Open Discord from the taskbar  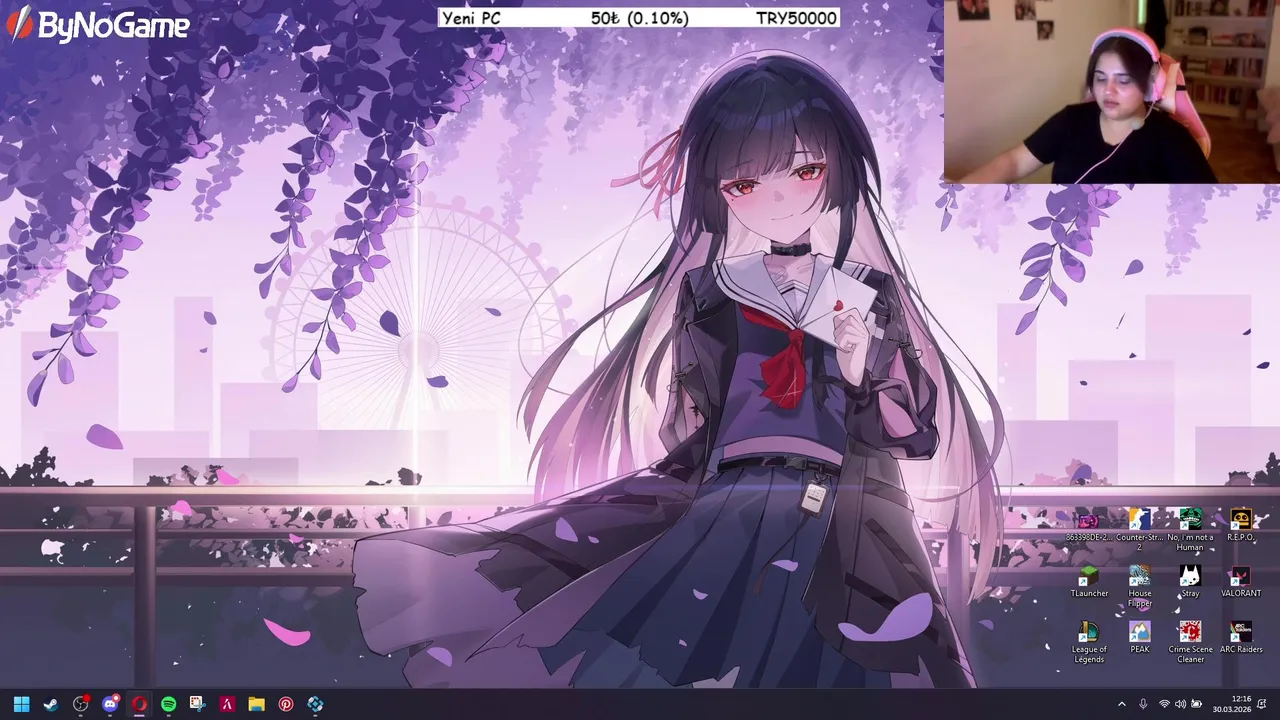click(110, 704)
